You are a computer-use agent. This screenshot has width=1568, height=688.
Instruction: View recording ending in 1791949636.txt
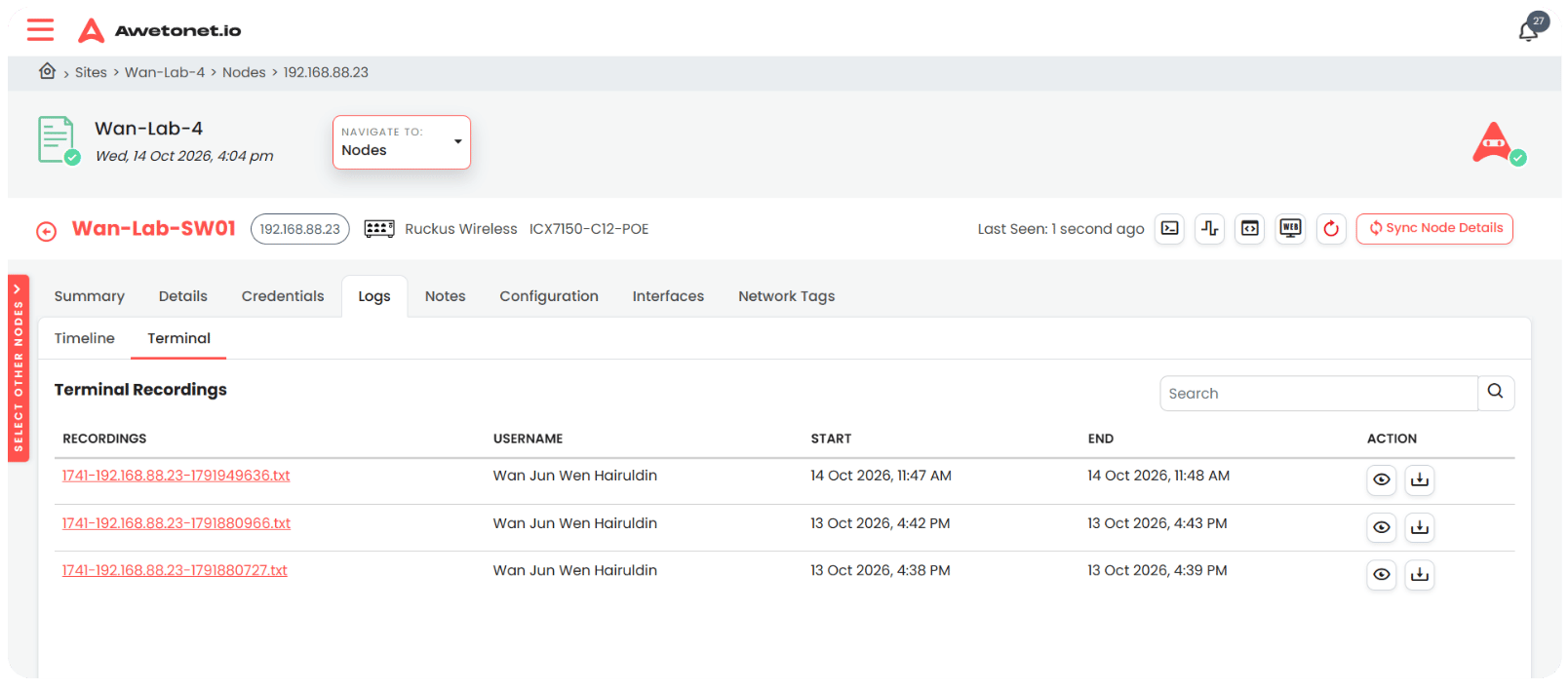[x=1382, y=479]
